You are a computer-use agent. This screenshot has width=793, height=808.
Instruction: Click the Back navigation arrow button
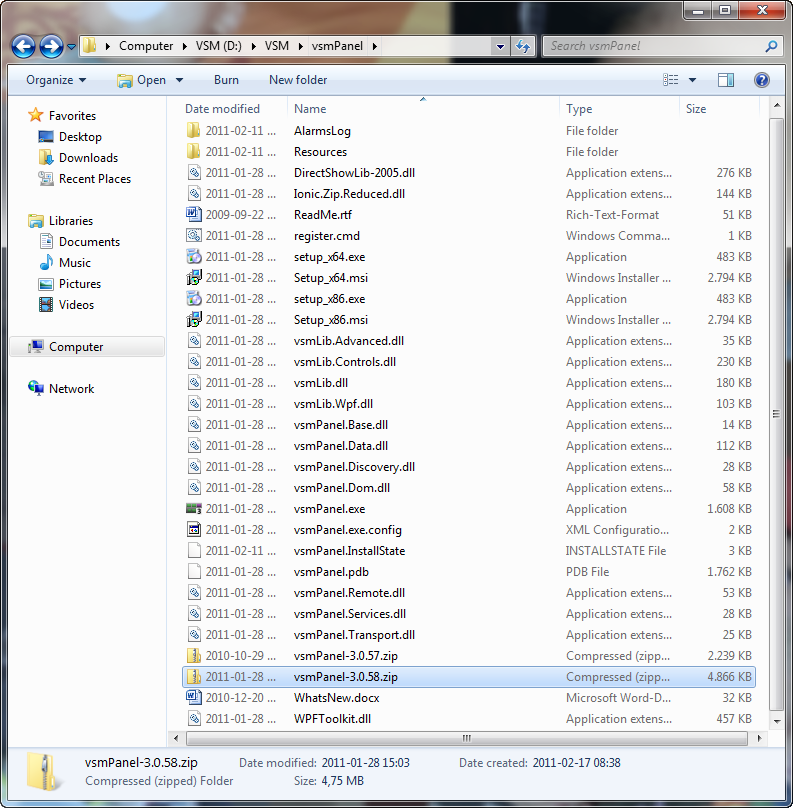[24, 46]
